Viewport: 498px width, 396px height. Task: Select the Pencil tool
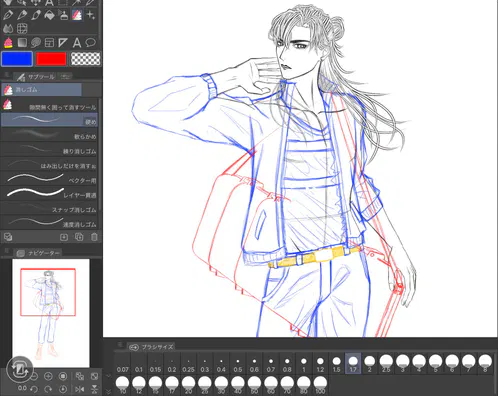click(x=22, y=15)
